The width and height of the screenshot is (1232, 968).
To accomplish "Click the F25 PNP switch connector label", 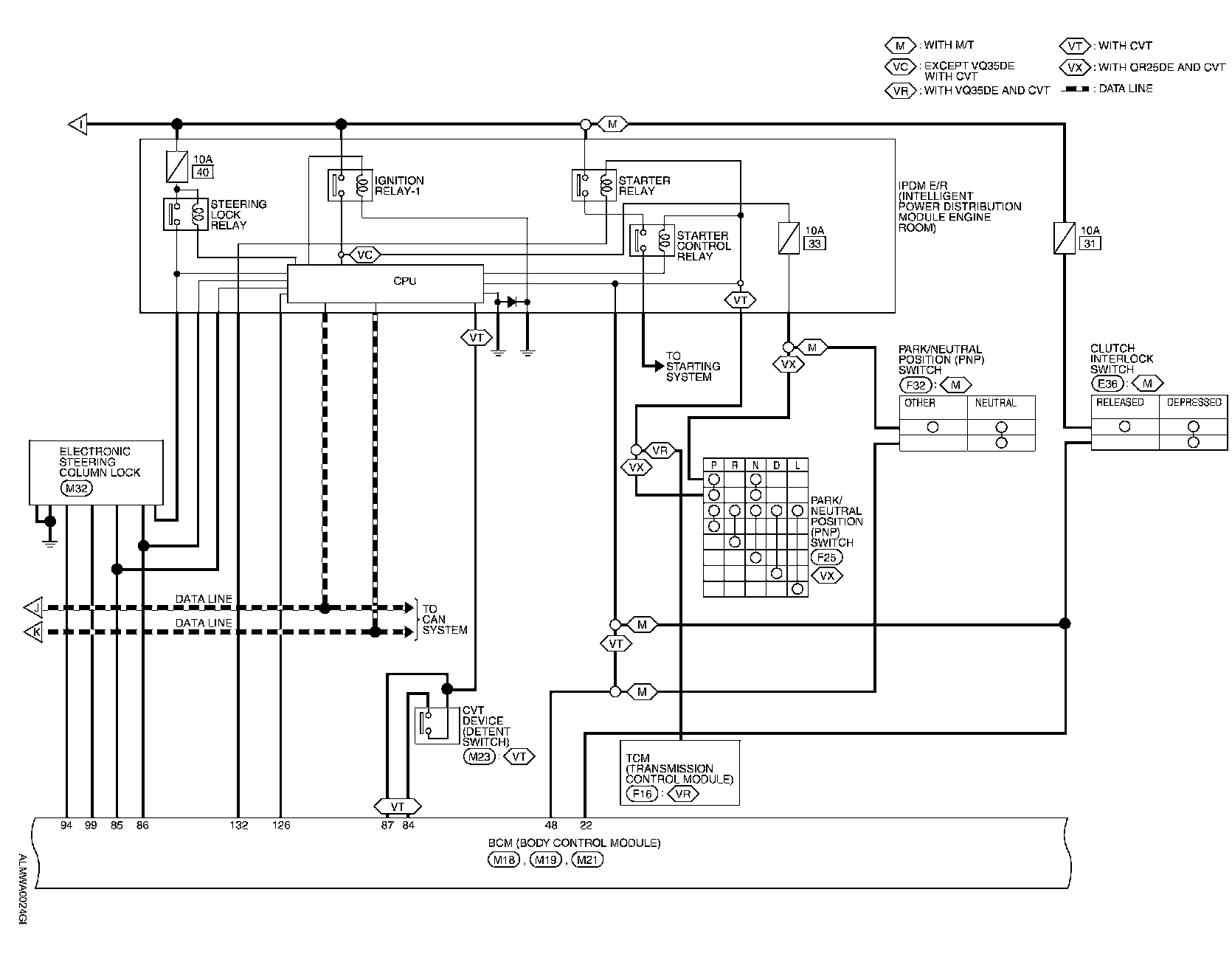I will (826, 558).
